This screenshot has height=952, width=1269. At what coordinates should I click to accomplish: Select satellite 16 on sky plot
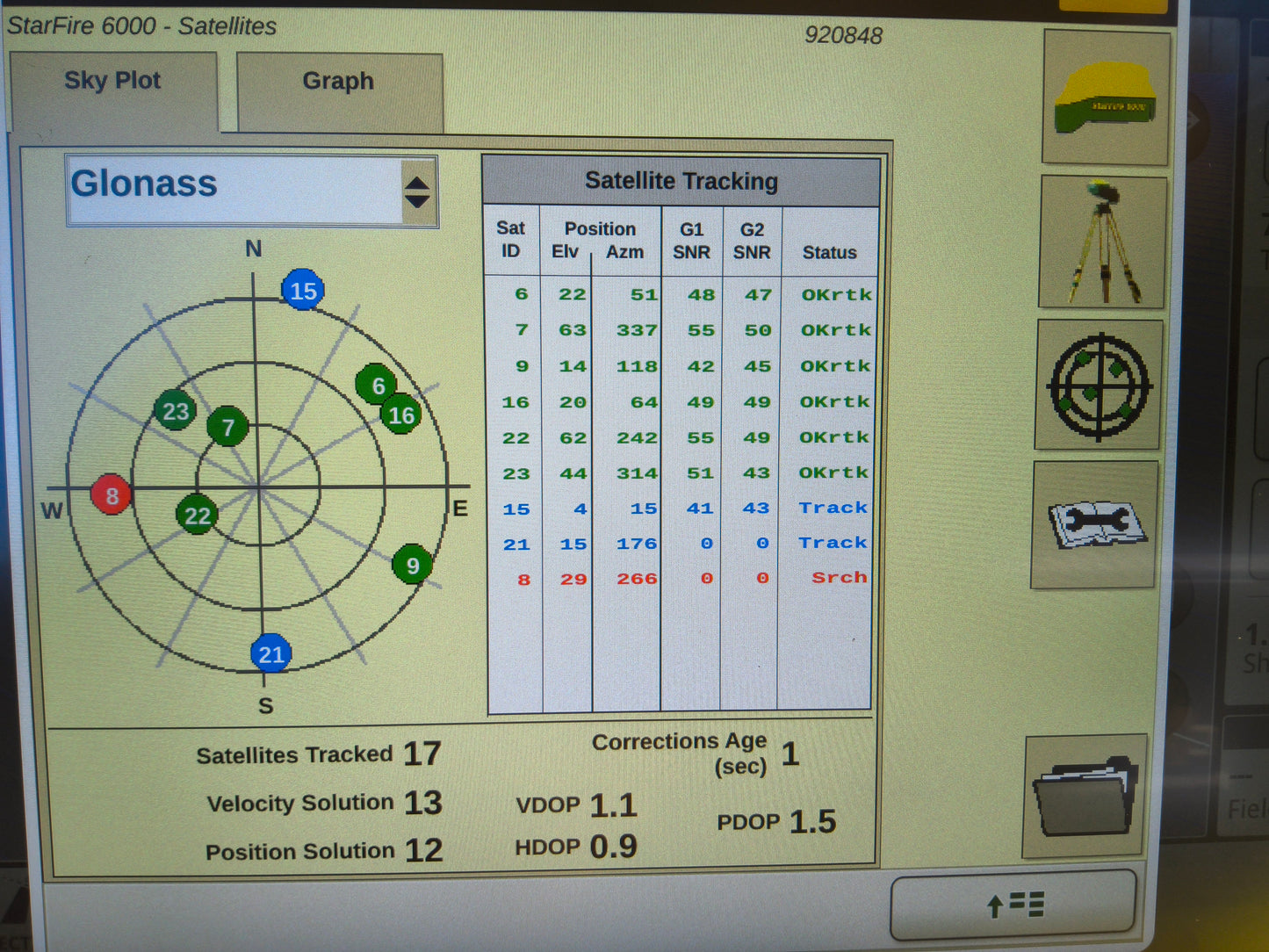(x=401, y=415)
